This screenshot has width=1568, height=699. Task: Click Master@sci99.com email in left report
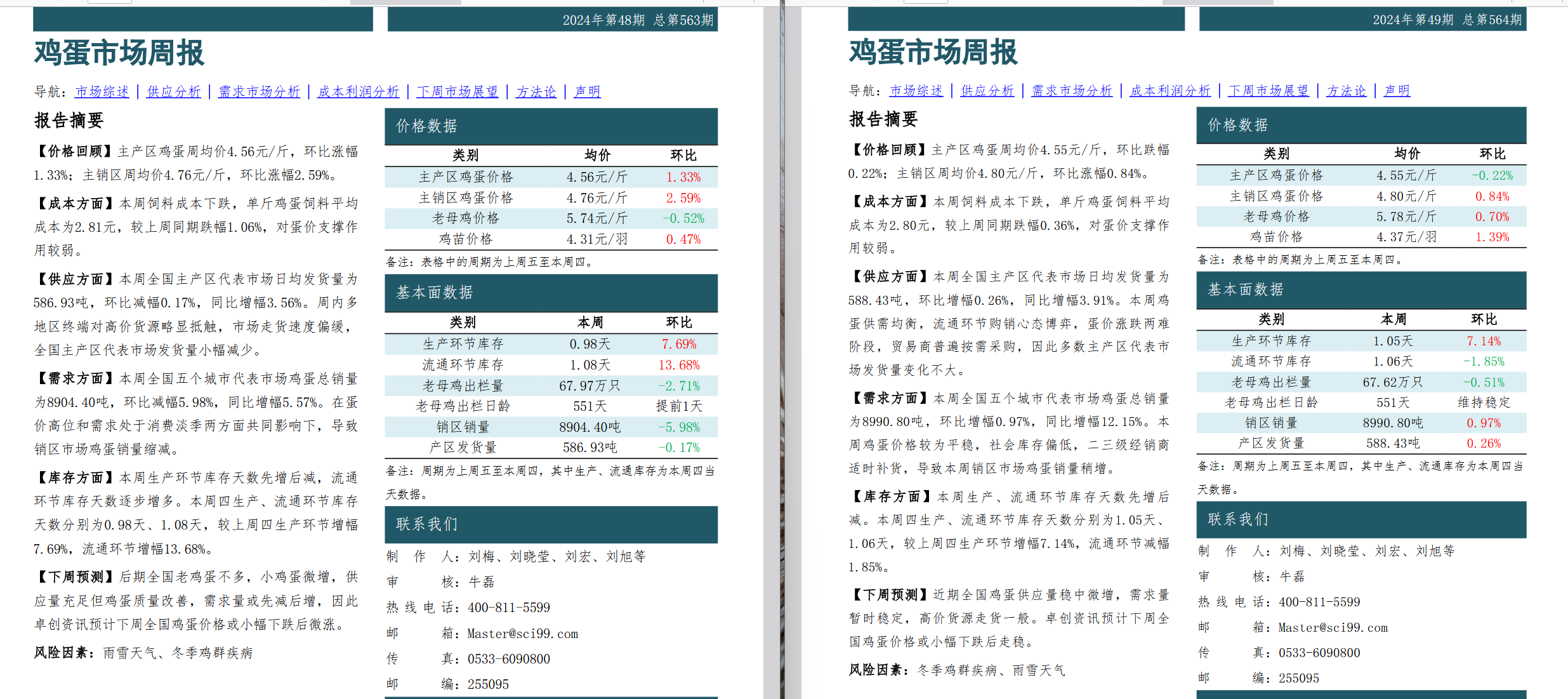coord(522,634)
